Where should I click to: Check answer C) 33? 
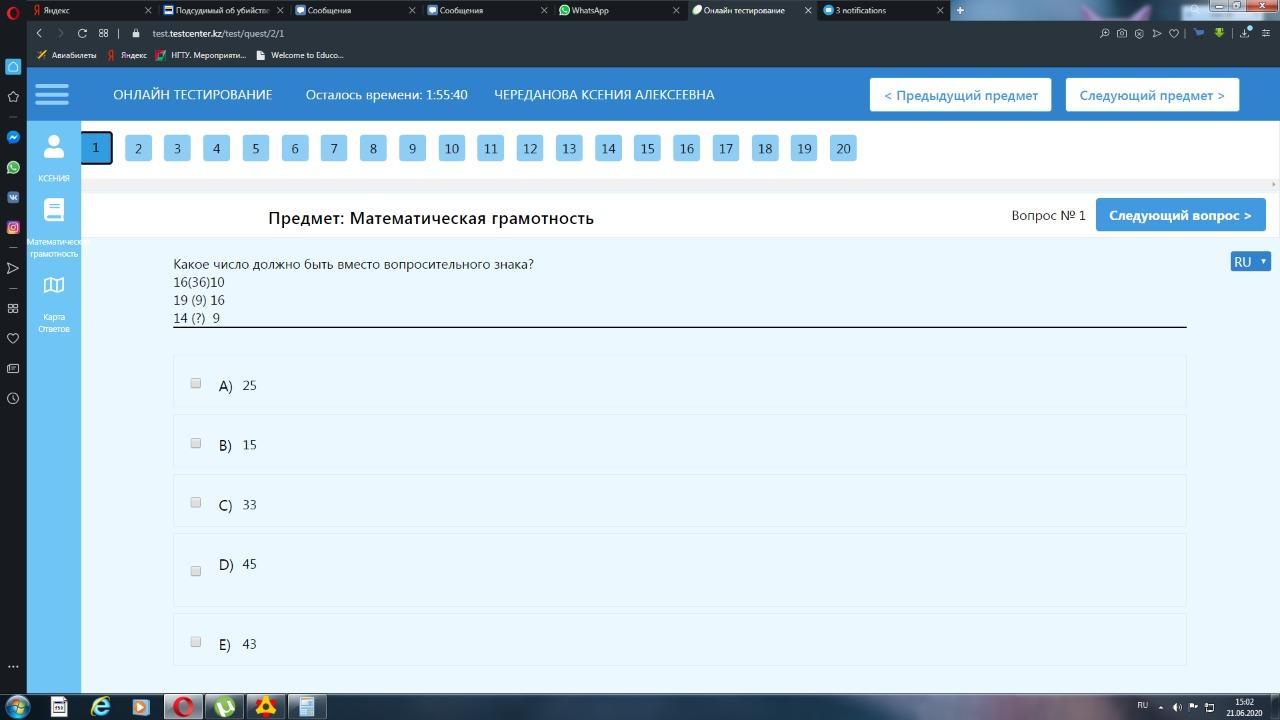pyautogui.click(x=196, y=502)
